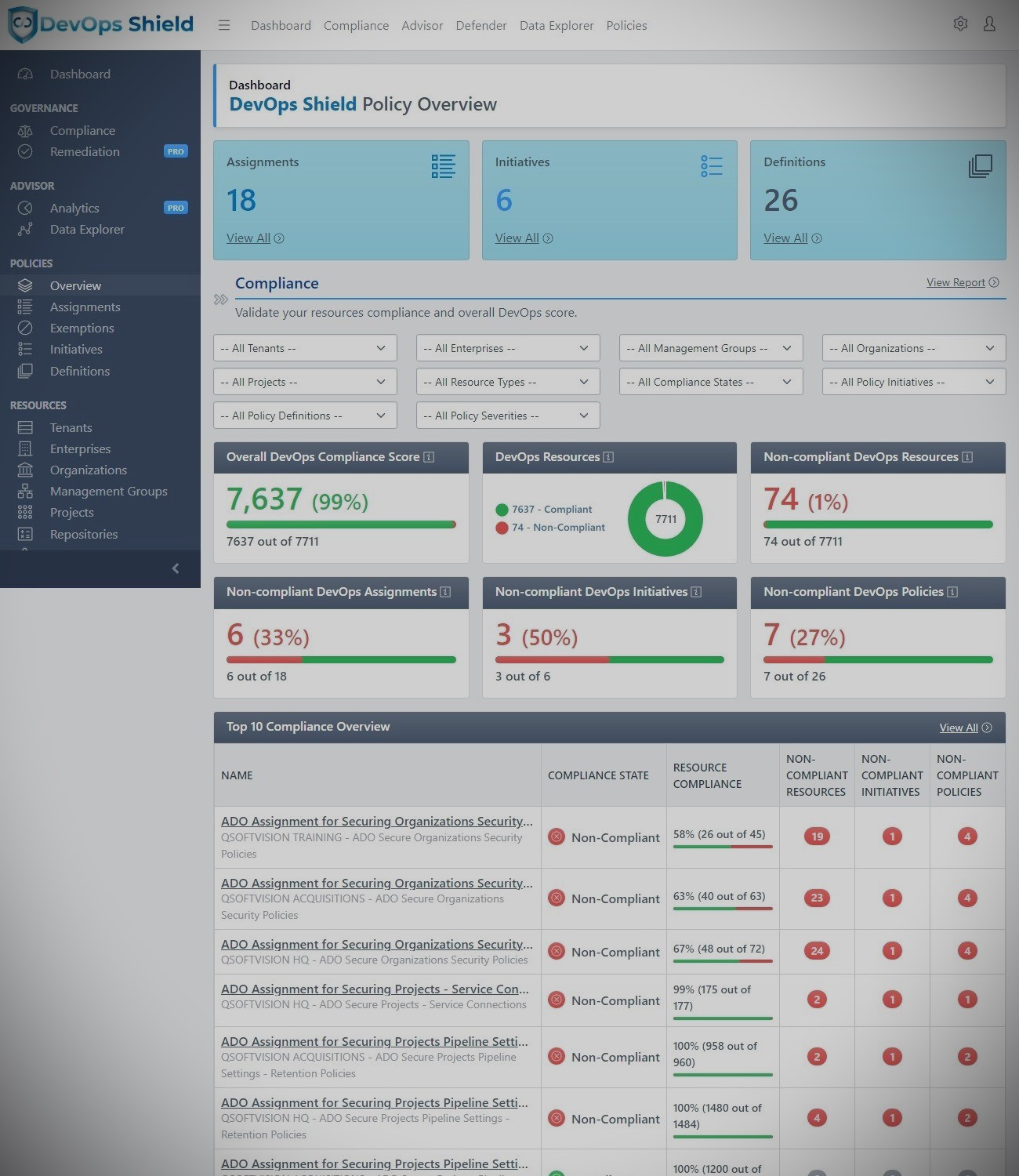Open settings gear icon in top bar
The height and width of the screenshot is (1176, 1019).
pyautogui.click(x=960, y=24)
